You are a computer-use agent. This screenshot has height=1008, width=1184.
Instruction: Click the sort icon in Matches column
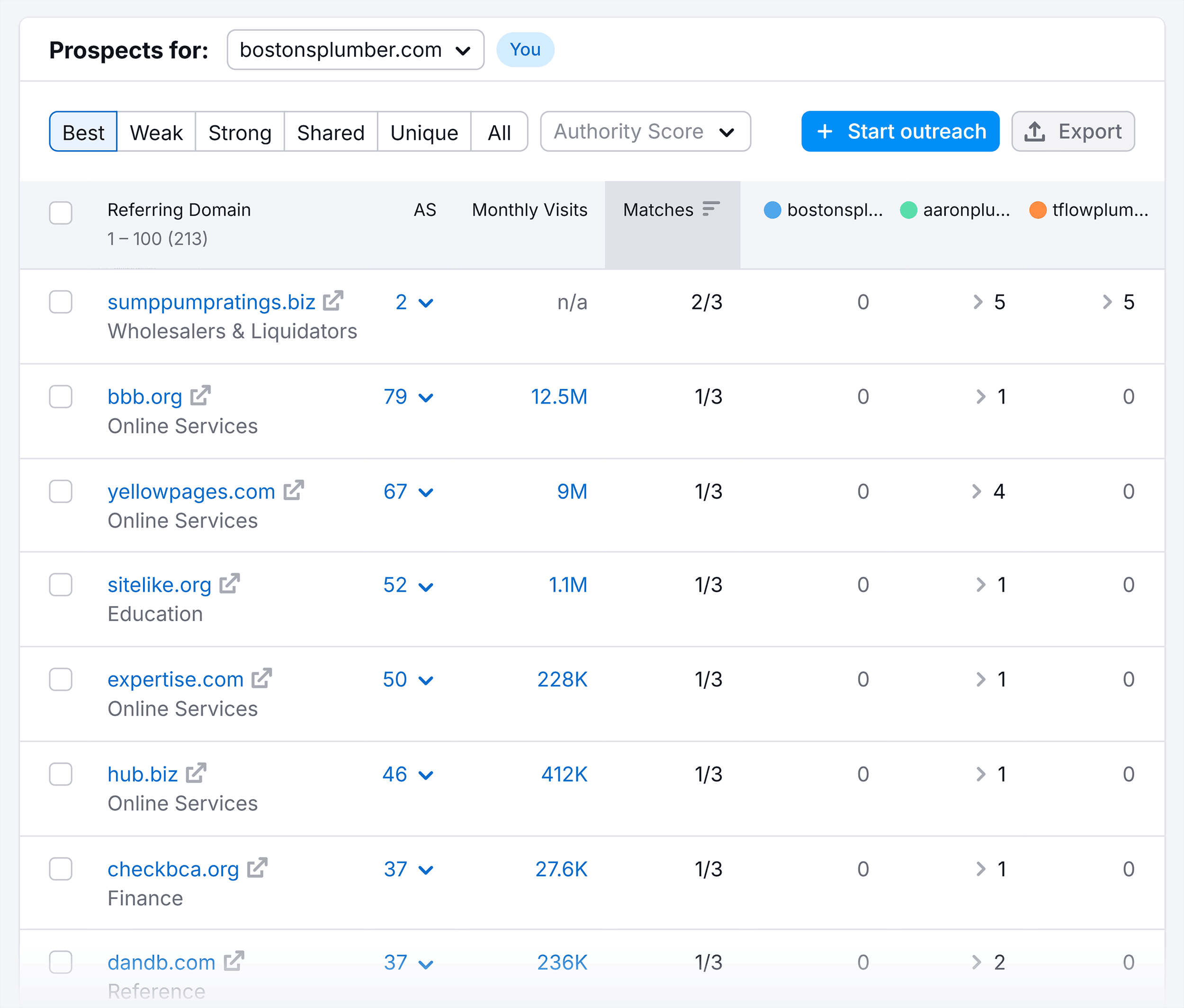[711, 208]
